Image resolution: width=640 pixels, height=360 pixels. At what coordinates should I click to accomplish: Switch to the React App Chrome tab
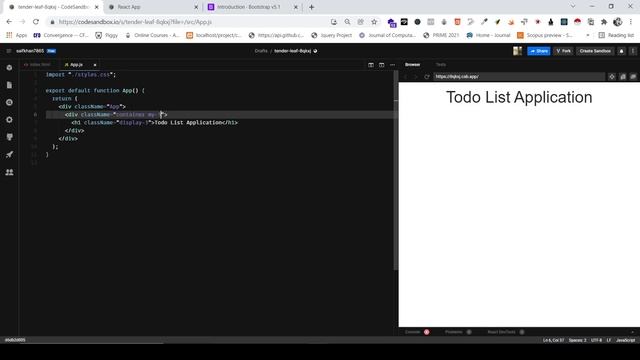tap(153, 7)
